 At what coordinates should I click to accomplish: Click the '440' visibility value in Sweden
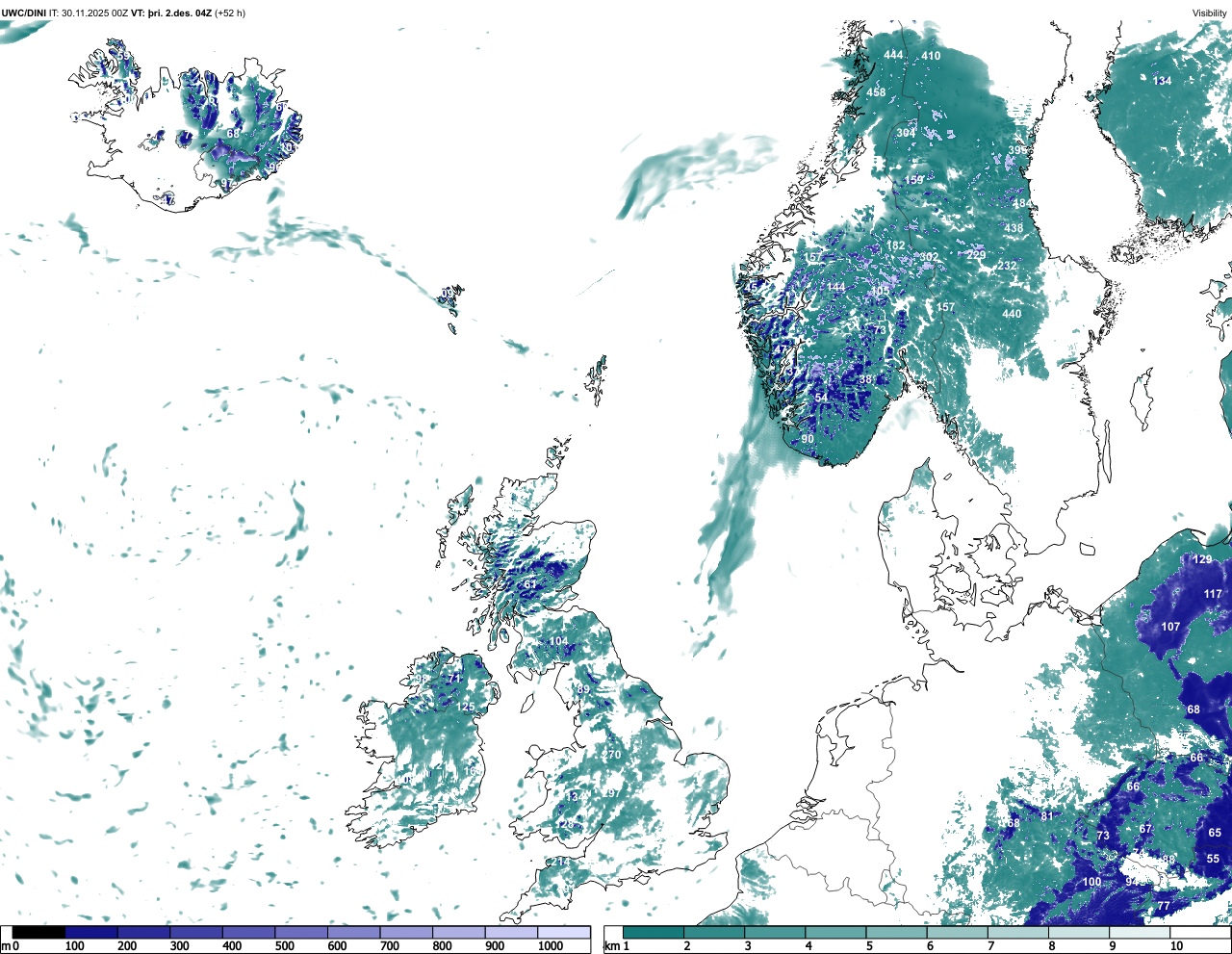pos(1011,314)
